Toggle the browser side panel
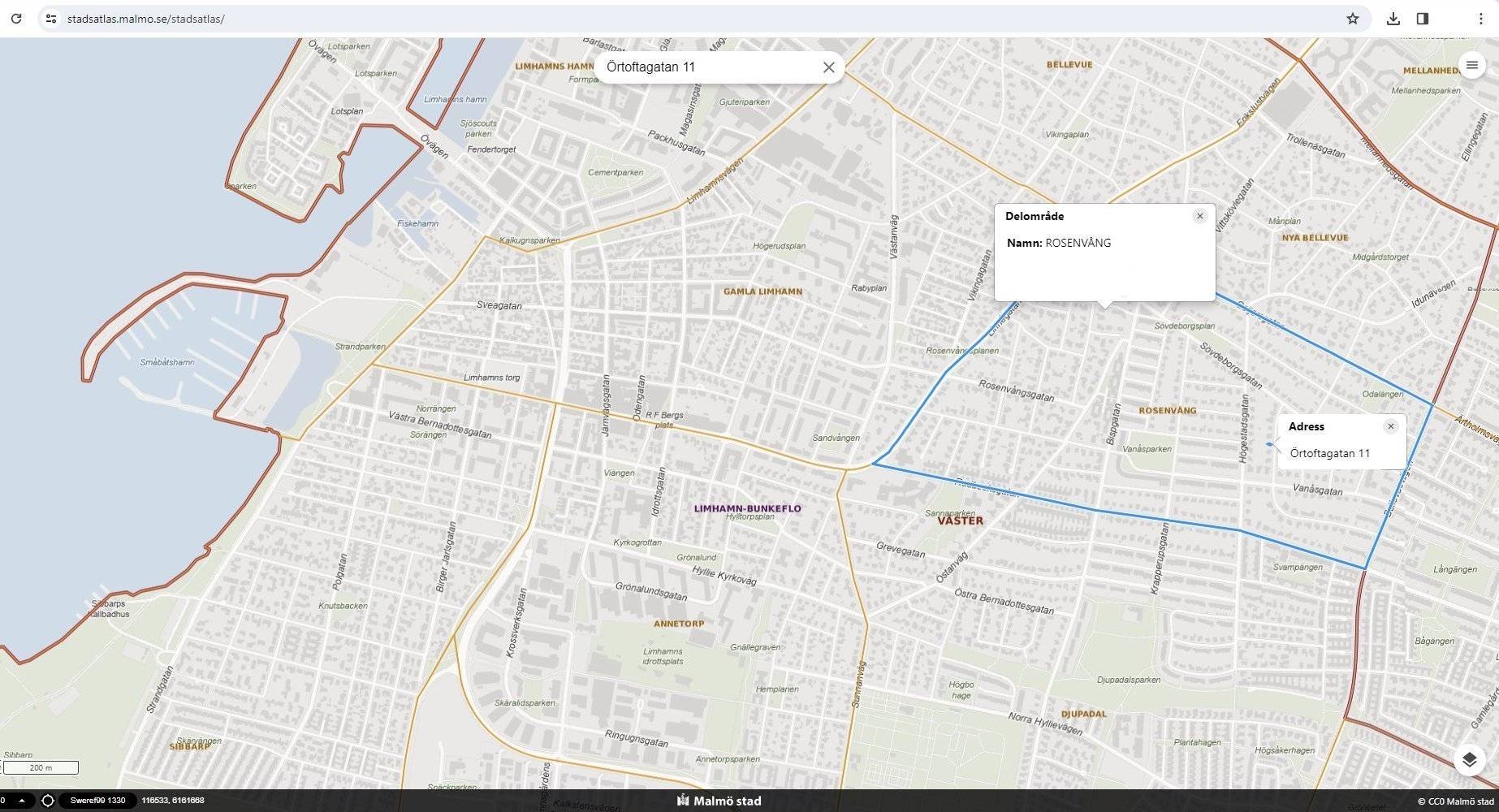 (1423, 18)
